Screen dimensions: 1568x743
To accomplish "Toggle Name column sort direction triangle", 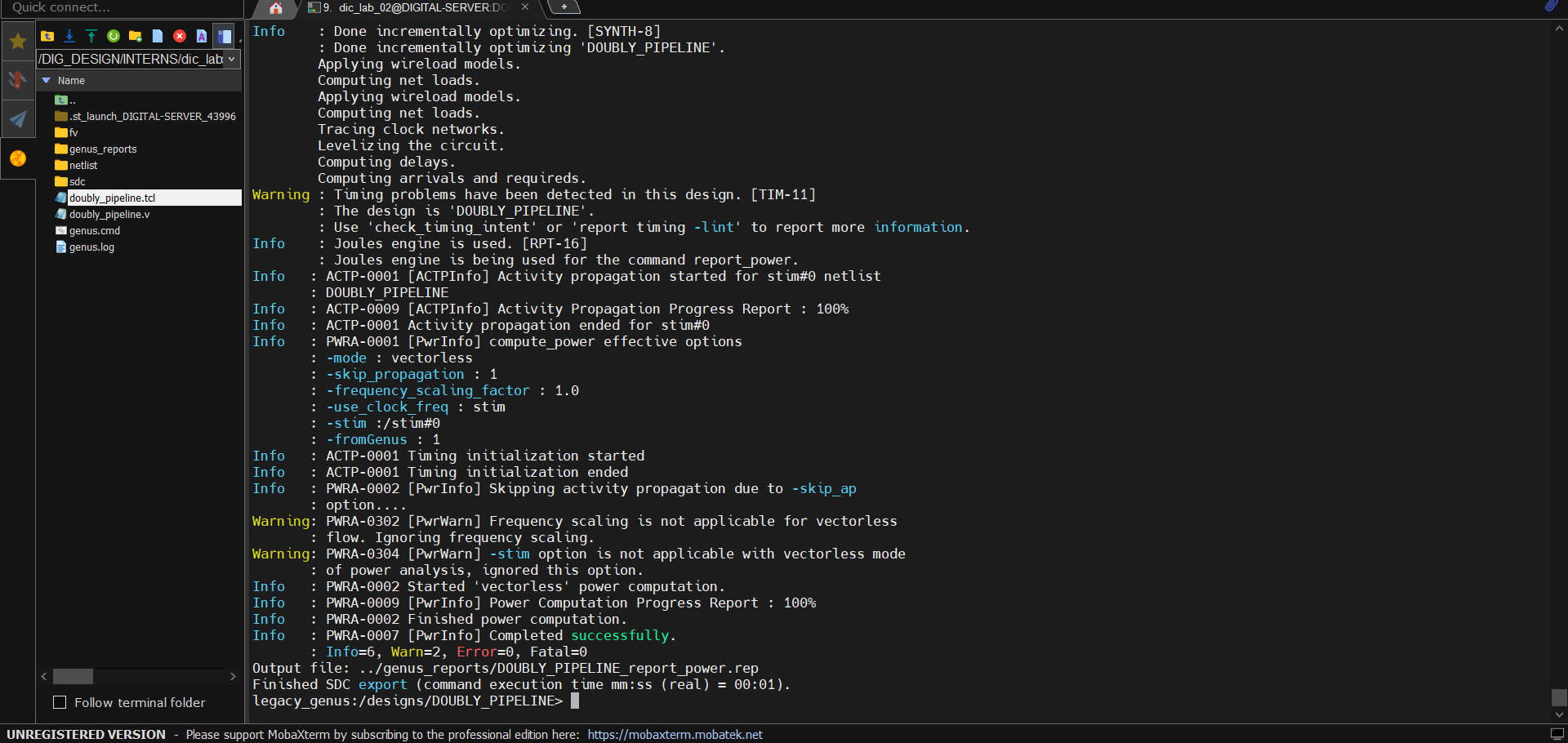I will click(45, 80).
